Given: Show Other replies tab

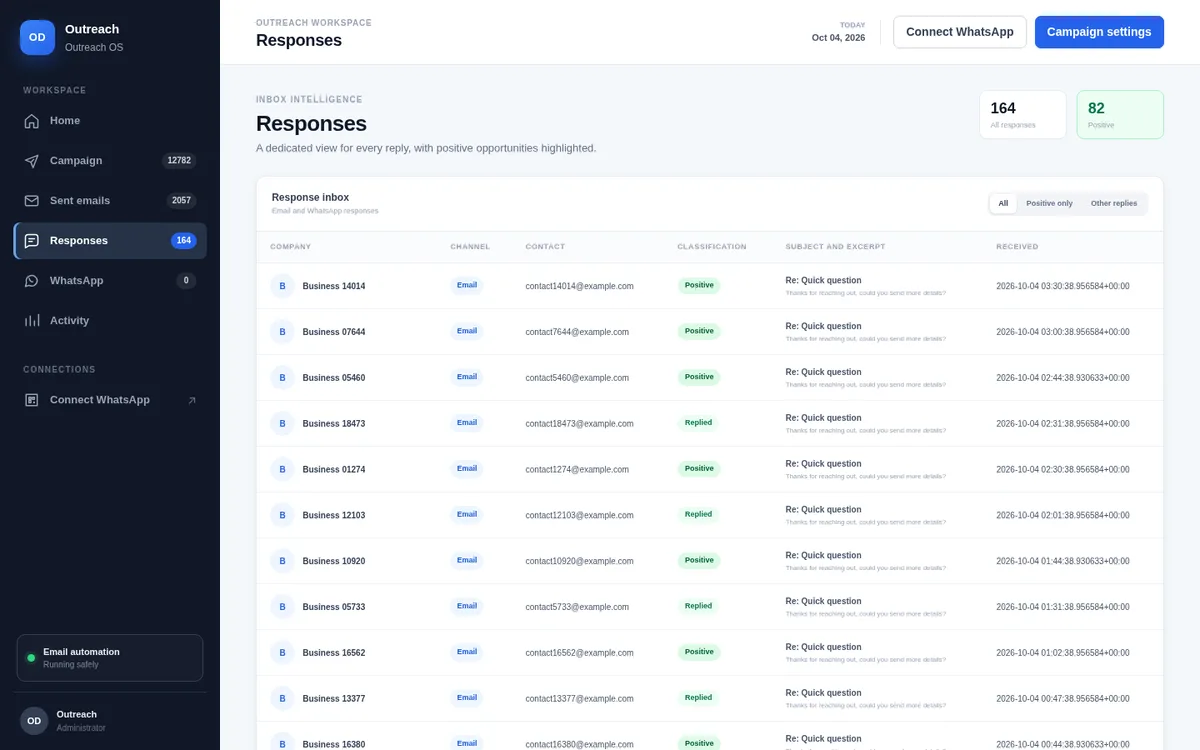Looking at the screenshot, I should 1114,204.
